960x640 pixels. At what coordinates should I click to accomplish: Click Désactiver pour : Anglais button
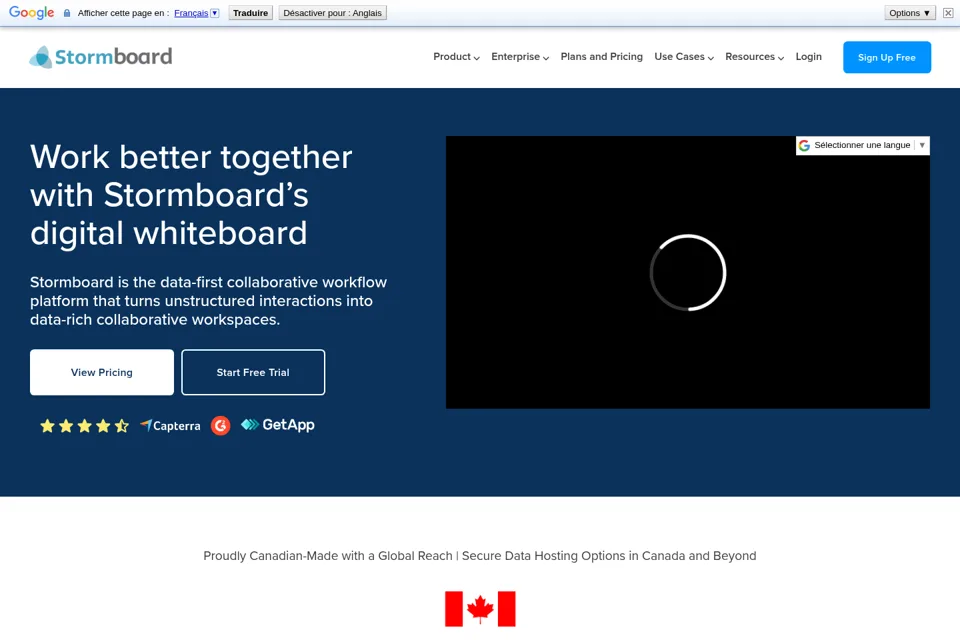[x=332, y=13]
